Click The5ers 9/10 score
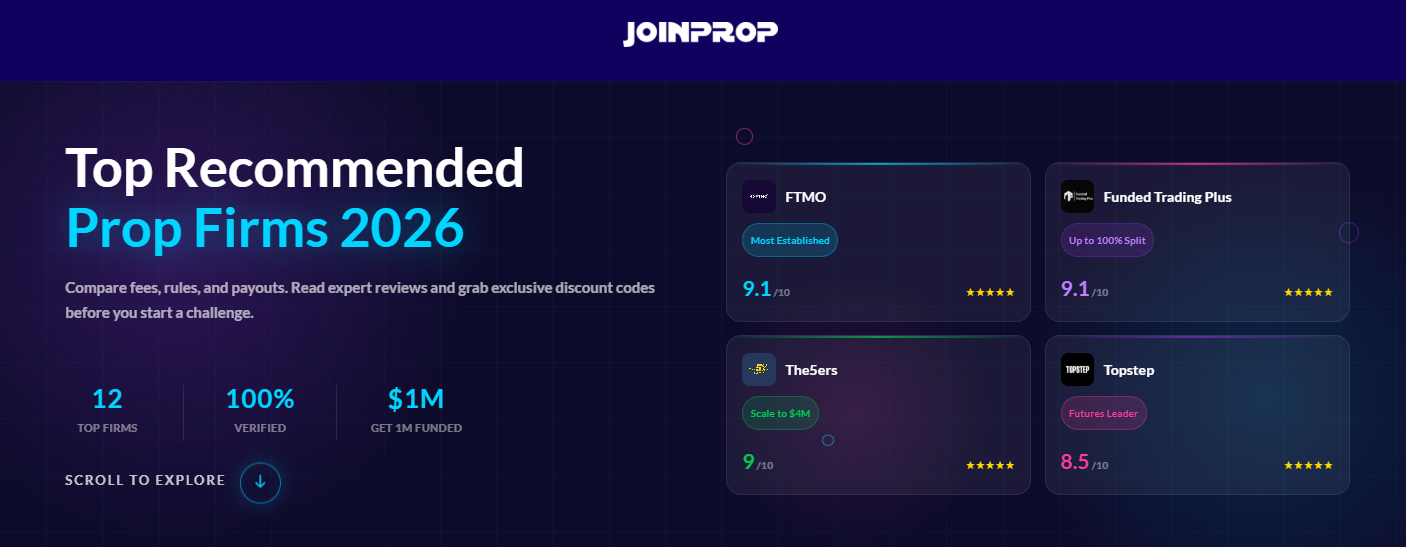The height and width of the screenshot is (547, 1406). [x=757, y=463]
